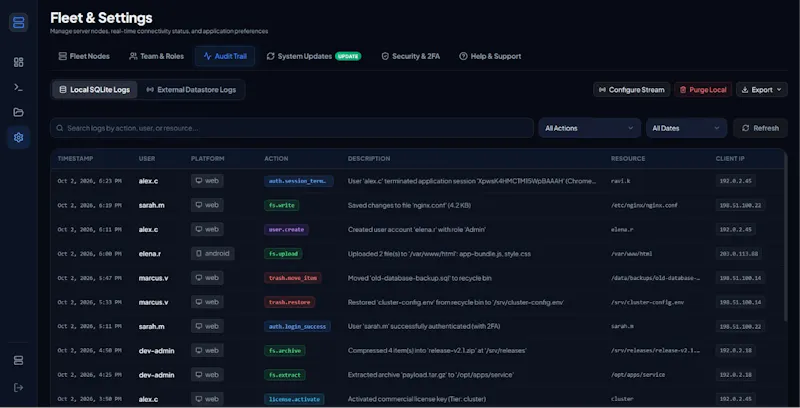
Task: Open the All Dates filter dropdown
Action: [686, 128]
